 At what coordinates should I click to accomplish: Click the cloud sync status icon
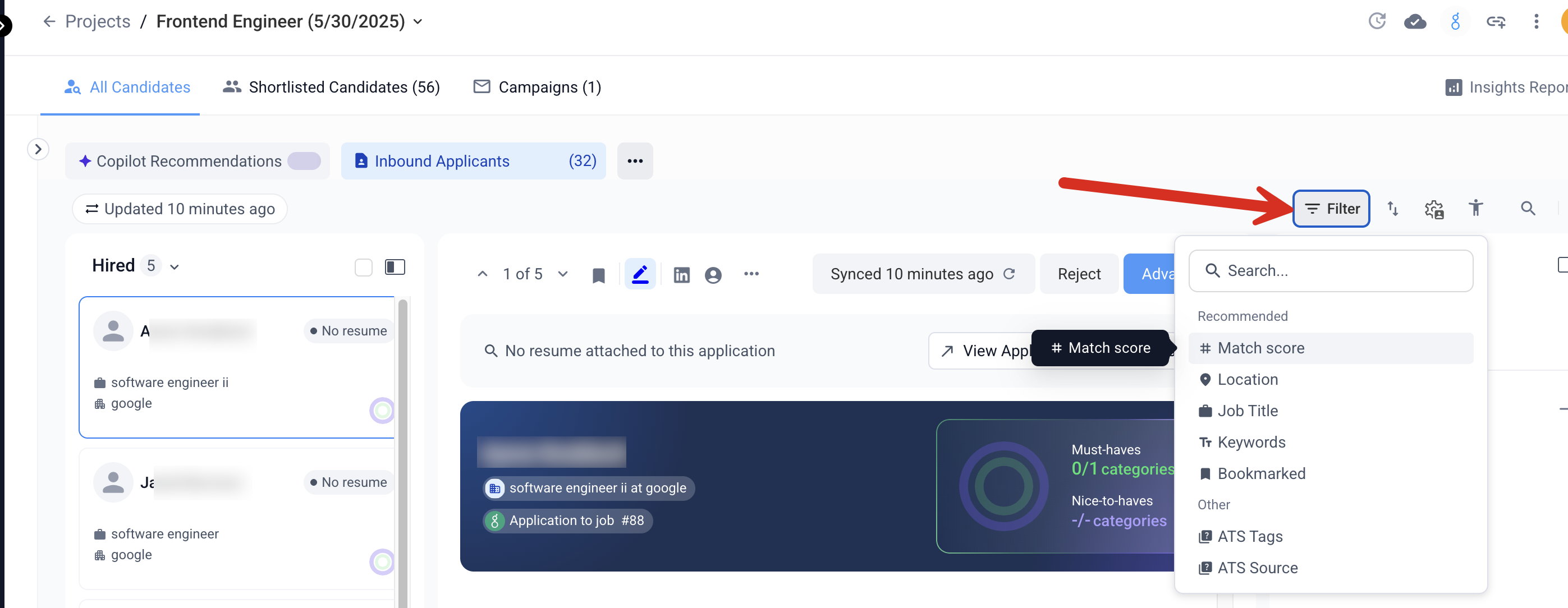click(x=1415, y=22)
